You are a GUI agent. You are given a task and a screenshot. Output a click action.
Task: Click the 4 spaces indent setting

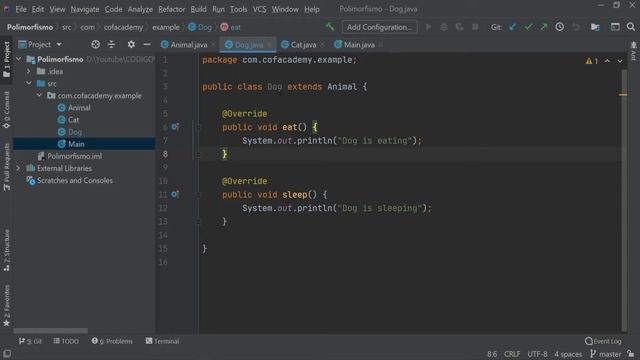568,354
